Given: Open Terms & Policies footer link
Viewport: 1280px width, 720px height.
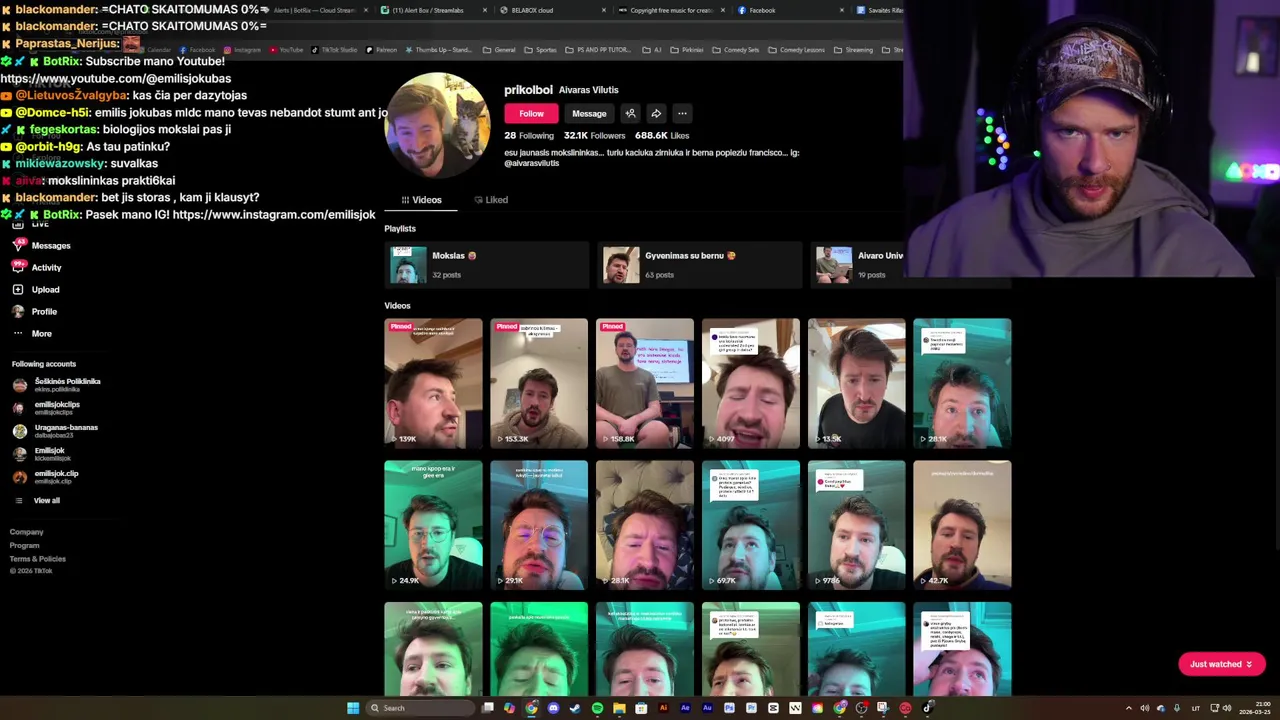Looking at the screenshot, I should (x=37, y=559).
